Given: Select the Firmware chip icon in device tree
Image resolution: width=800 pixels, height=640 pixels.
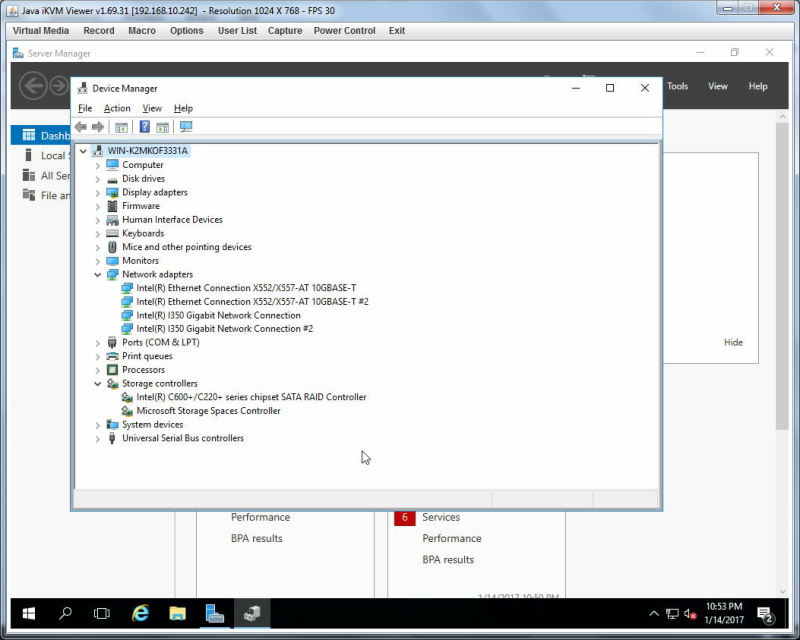Looking at the screenshot, I should [112, 206].
